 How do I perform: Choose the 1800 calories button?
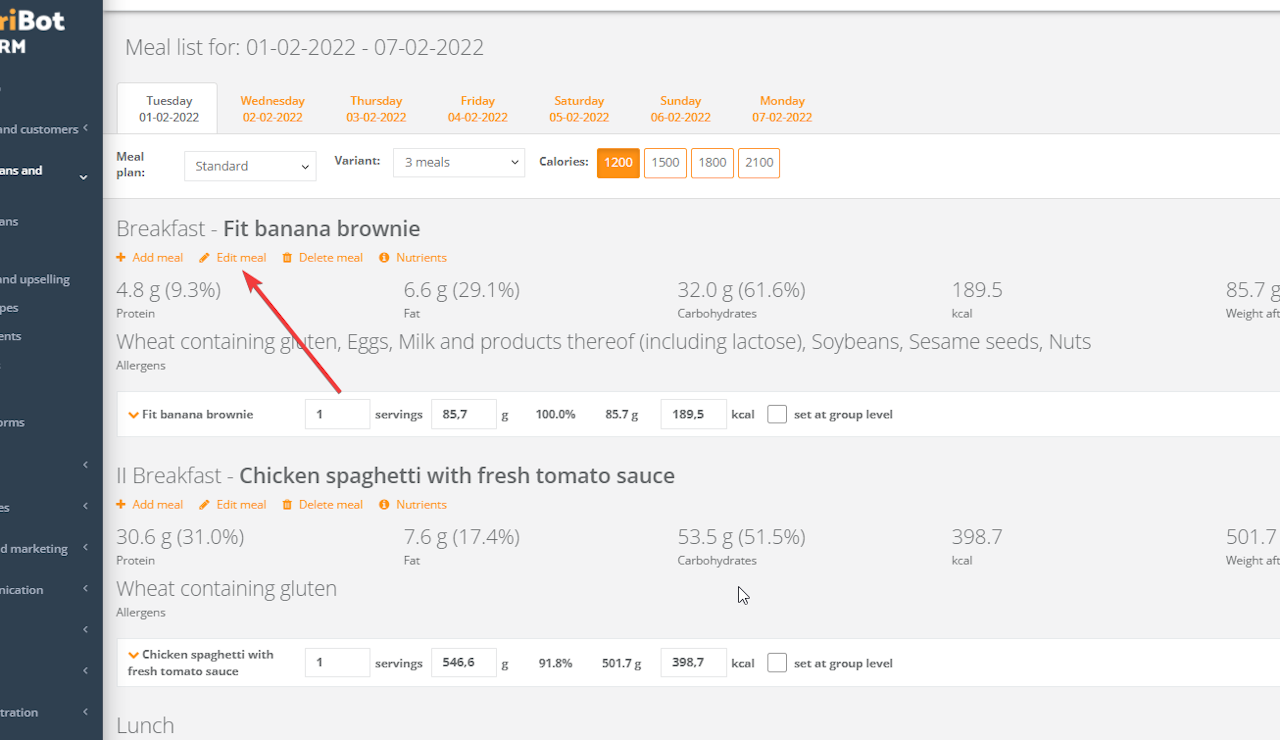tap(712, 163)
